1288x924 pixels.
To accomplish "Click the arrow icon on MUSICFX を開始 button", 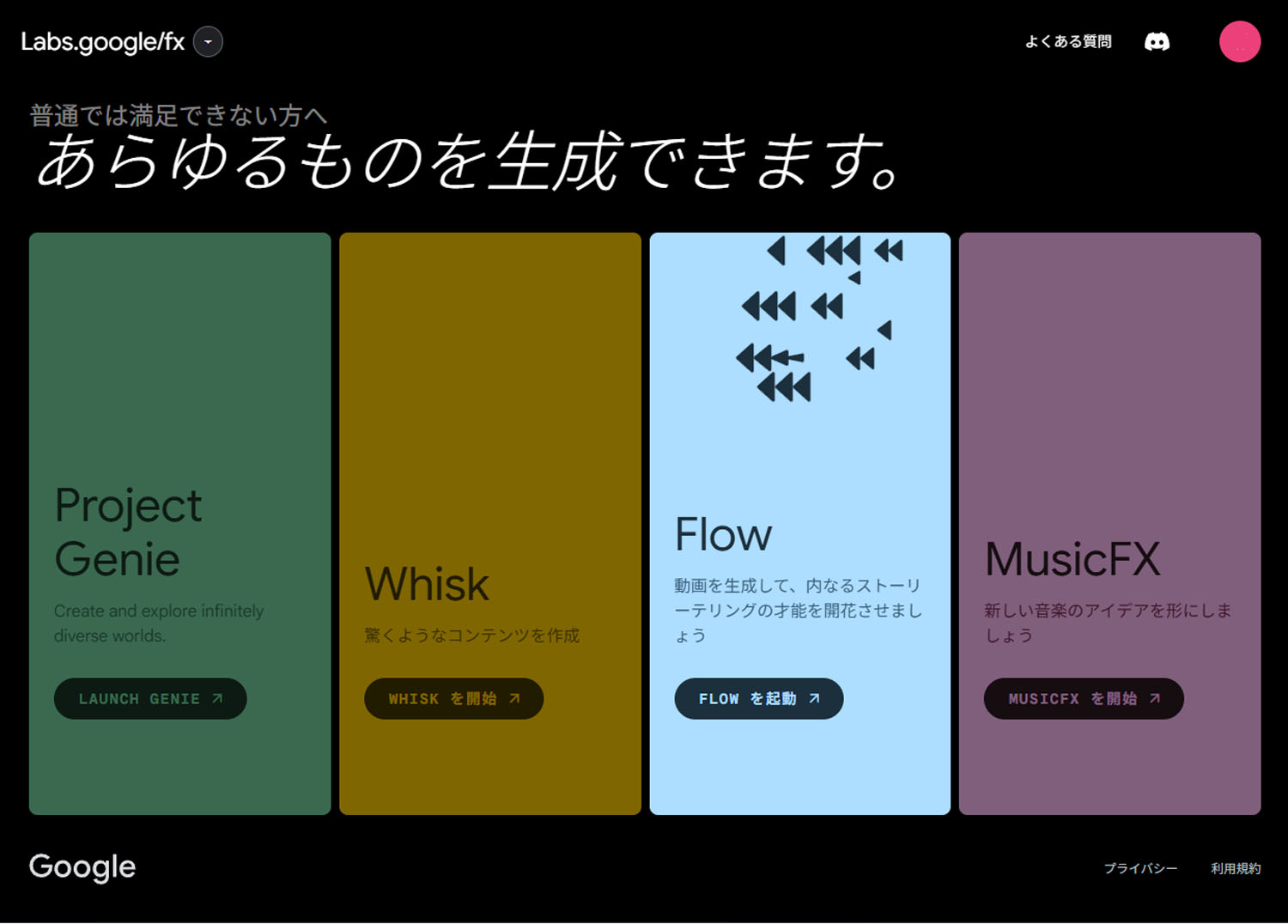I will tap(1157, 698).
